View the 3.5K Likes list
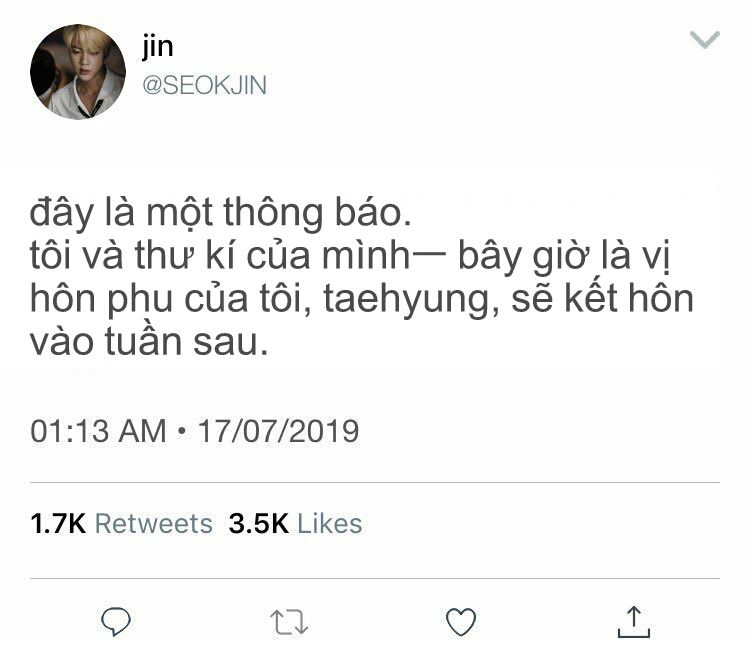750x669 pixels. pyautogui.click(x=295, y=523)
